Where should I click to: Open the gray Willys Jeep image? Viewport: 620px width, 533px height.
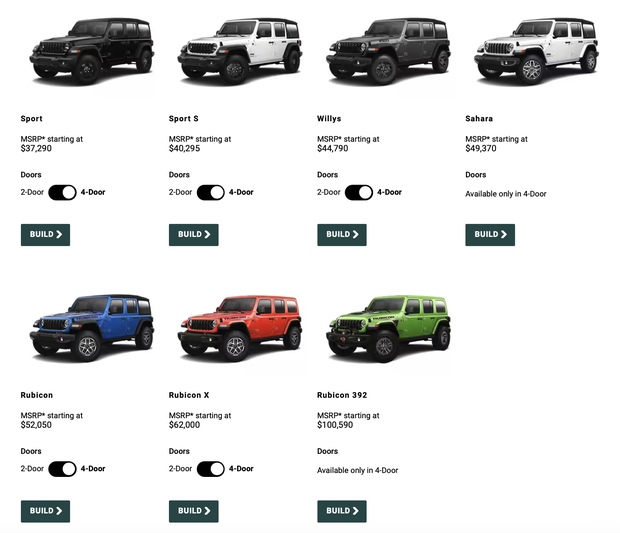[x=388, y=51]
